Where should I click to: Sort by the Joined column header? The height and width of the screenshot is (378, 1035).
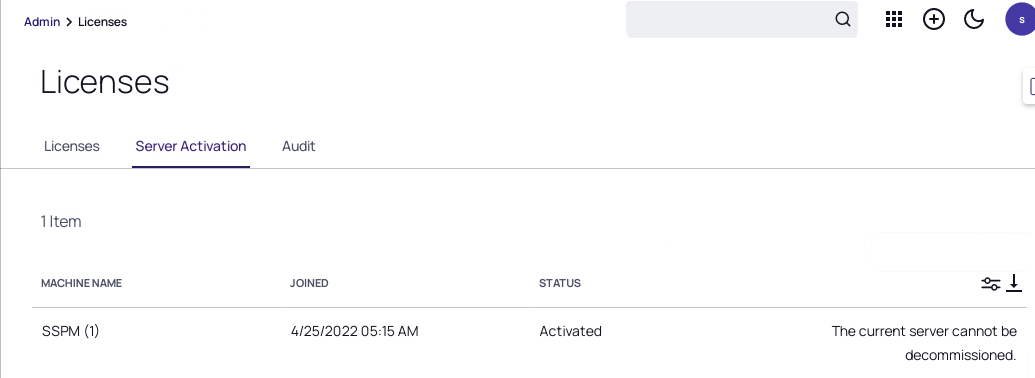(309, 283)
